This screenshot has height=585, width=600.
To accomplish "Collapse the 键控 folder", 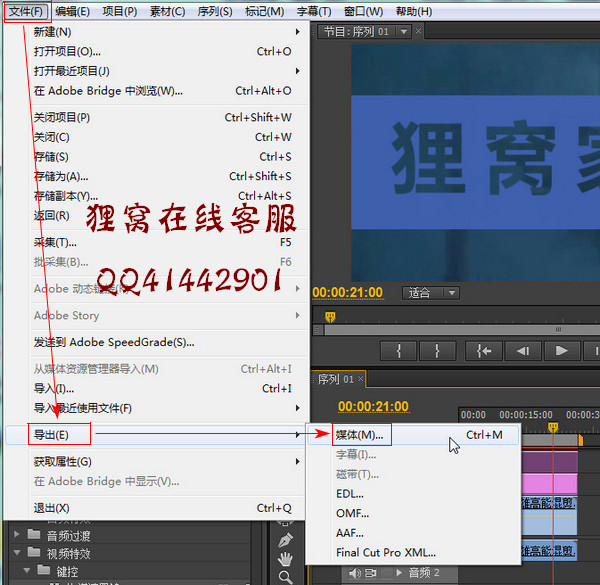I will (x=26, y=570).
